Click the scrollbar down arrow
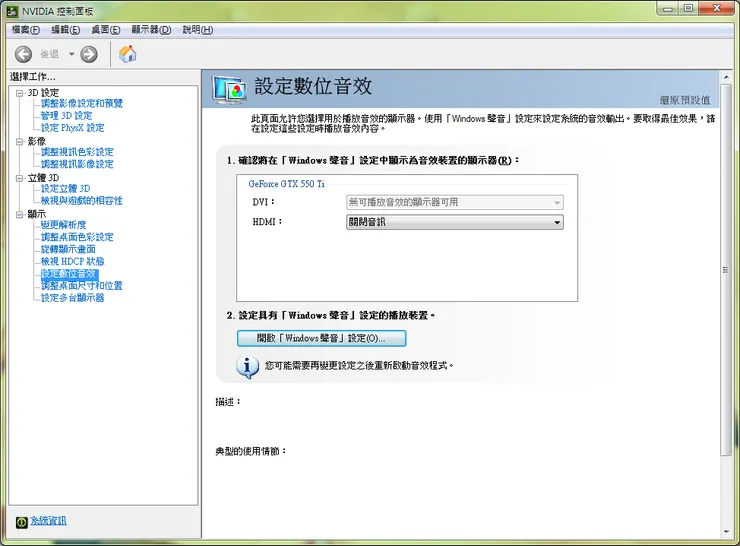 tap(726, 532)
